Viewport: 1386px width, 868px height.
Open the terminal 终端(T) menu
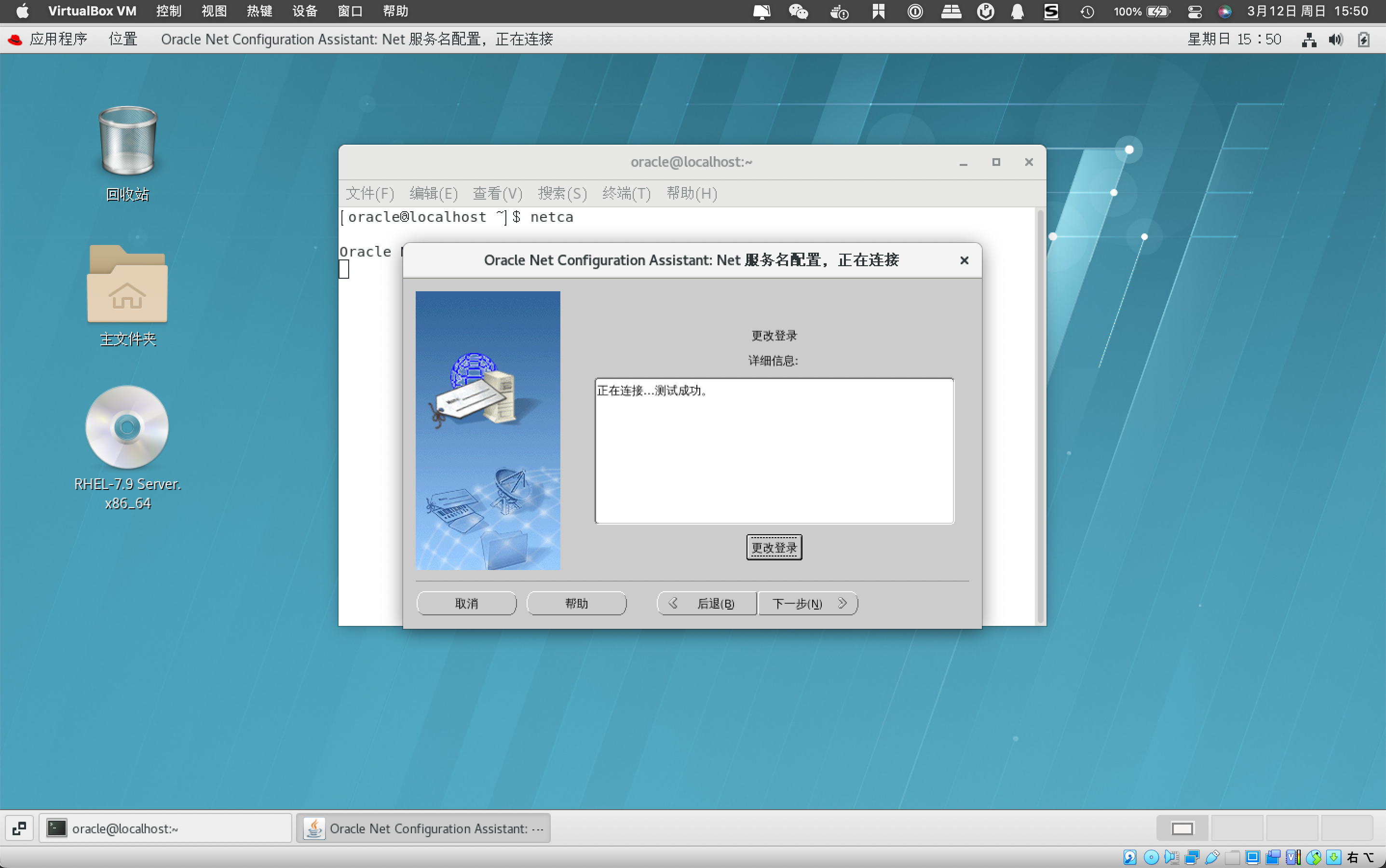[626, 193]
